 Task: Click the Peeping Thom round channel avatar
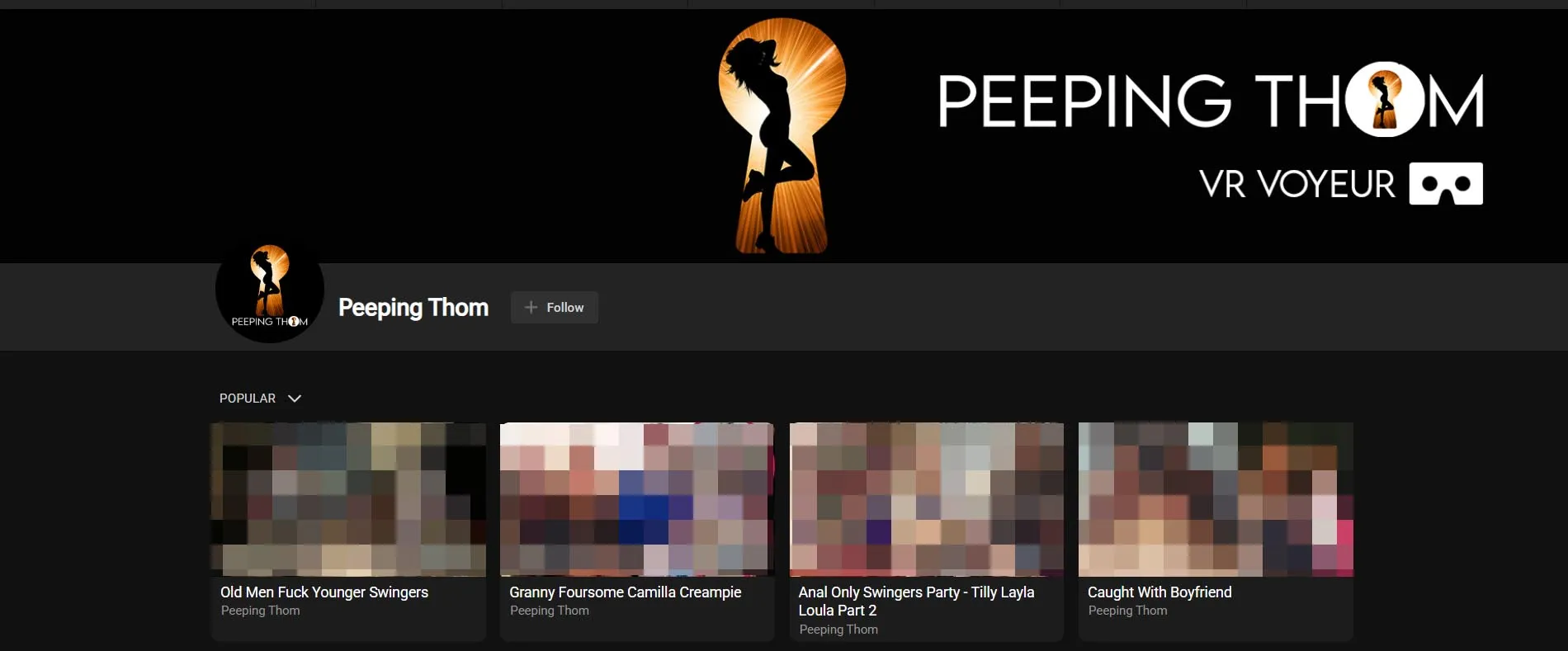point(270,289)
